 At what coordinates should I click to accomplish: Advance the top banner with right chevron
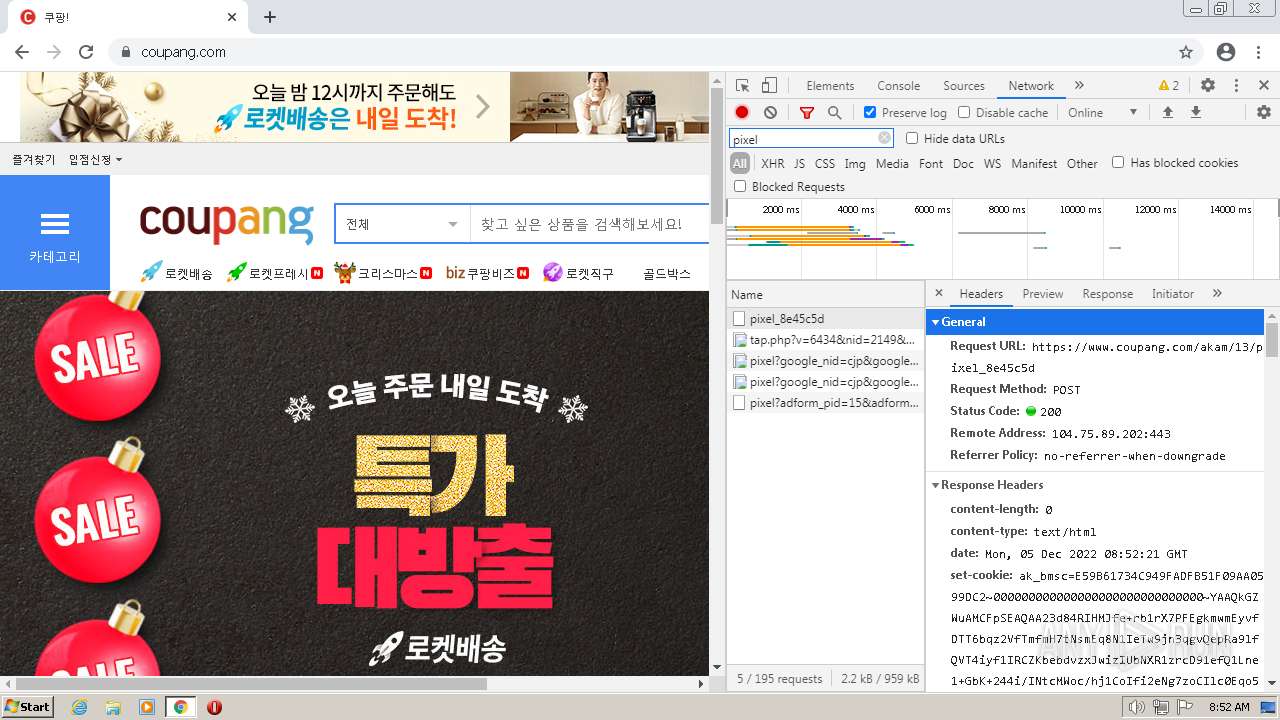pyautogui.click(x=483, y=106)
